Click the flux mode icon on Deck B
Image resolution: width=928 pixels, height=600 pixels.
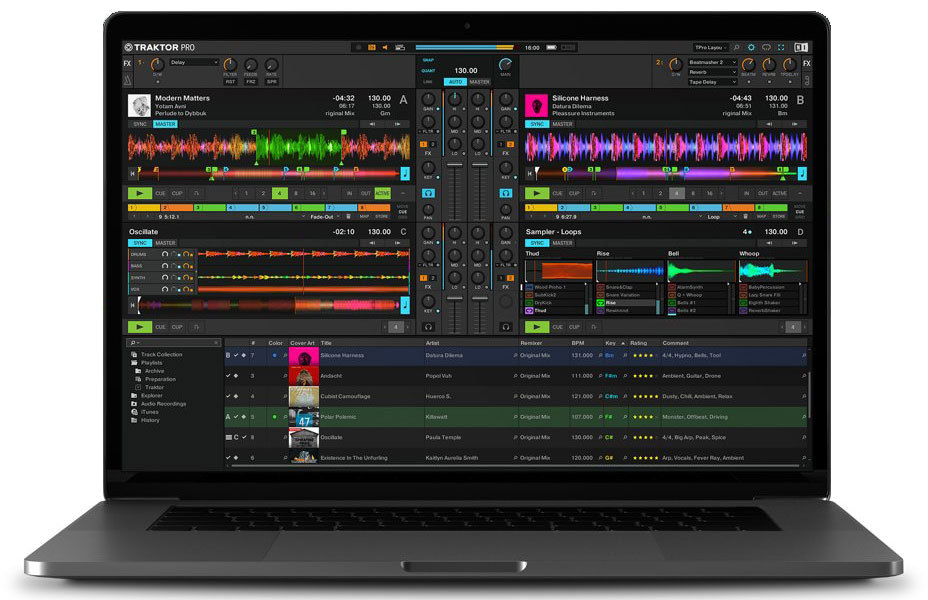594,193
